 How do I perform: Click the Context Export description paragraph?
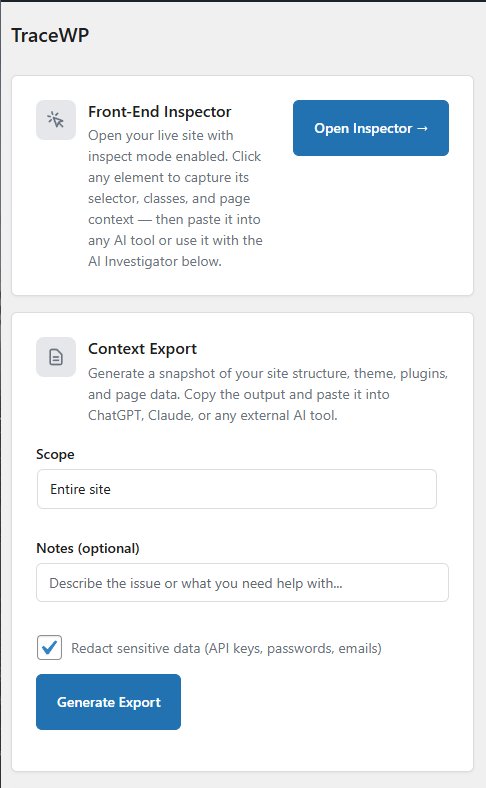[268, 395]
